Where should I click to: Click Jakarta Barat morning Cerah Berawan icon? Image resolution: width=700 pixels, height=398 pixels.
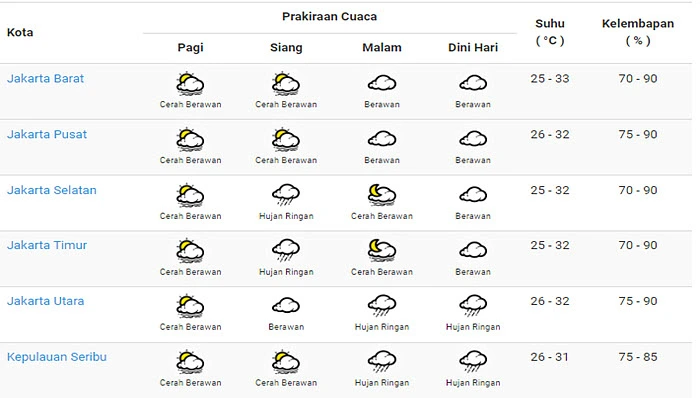point(190,83)
